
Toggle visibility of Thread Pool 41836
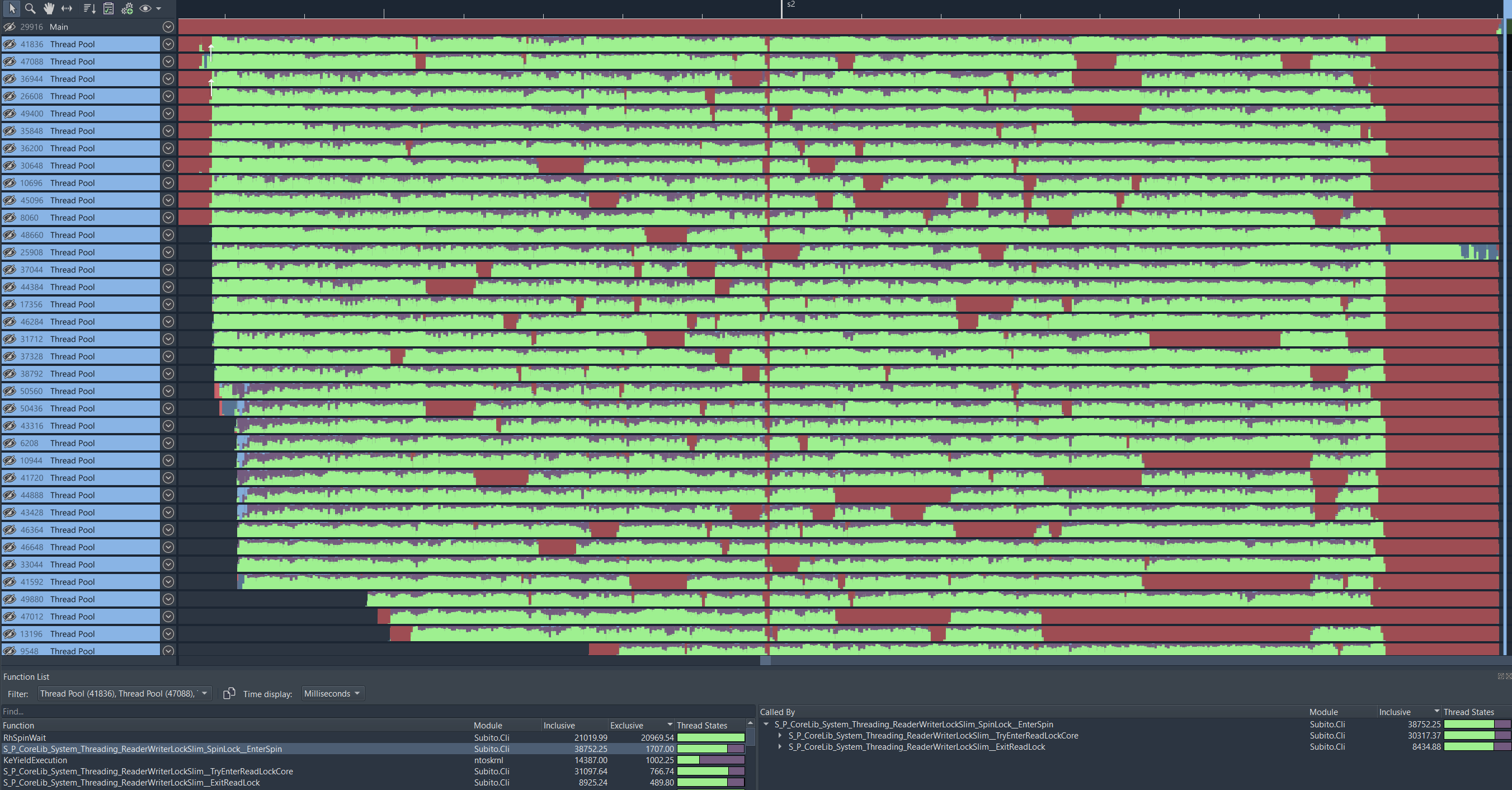10,44
